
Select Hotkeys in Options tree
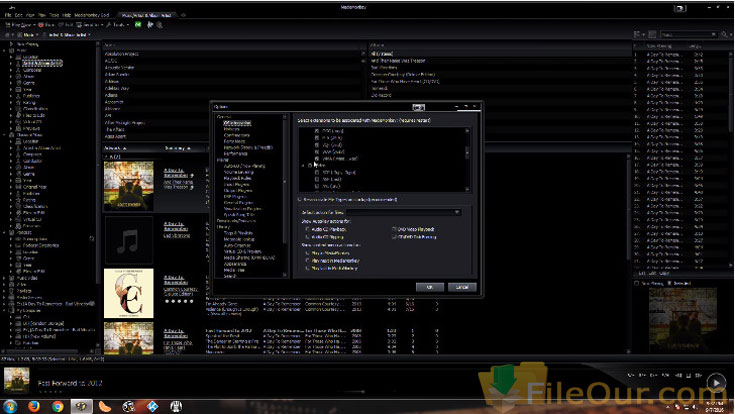pyautogui.click(x=232, y=129)
